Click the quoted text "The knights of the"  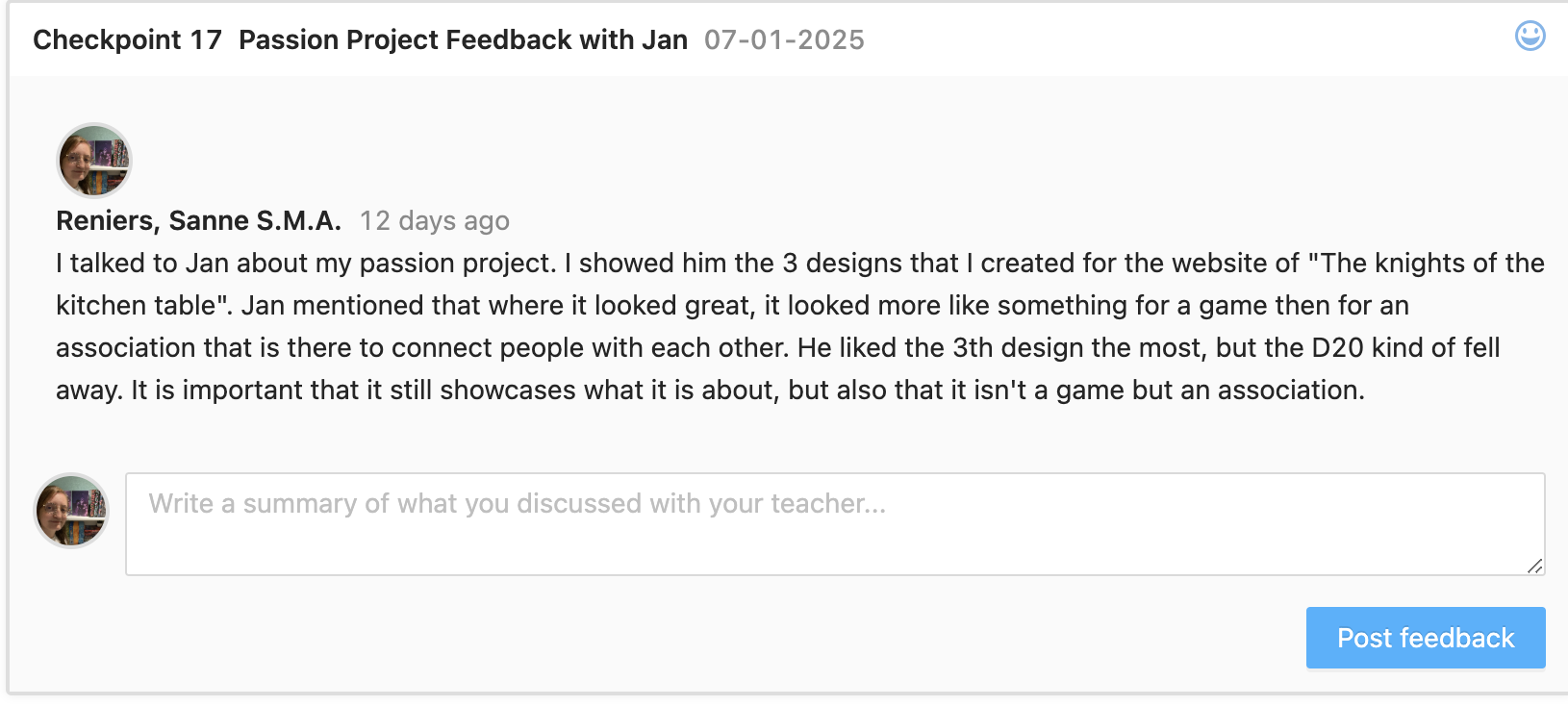point(1428,264)
